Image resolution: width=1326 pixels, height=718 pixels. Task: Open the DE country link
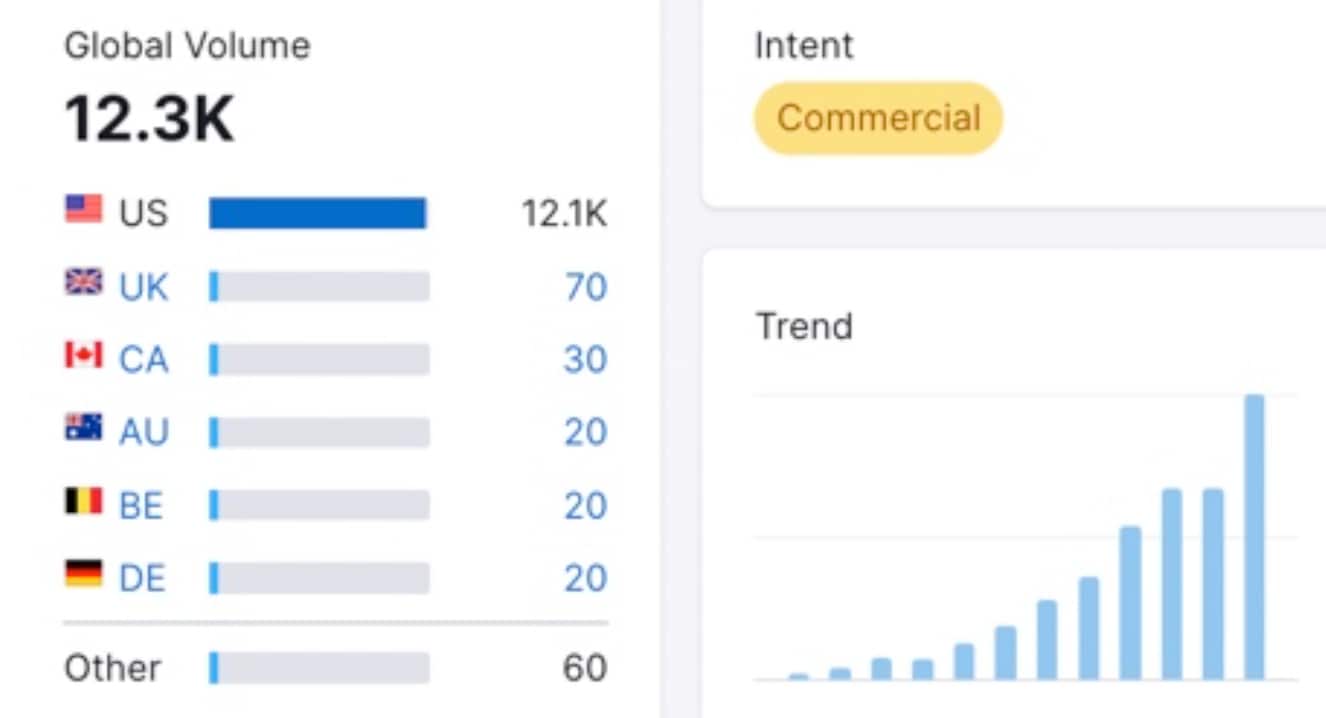pyautogui.click(x=142, y=579)
